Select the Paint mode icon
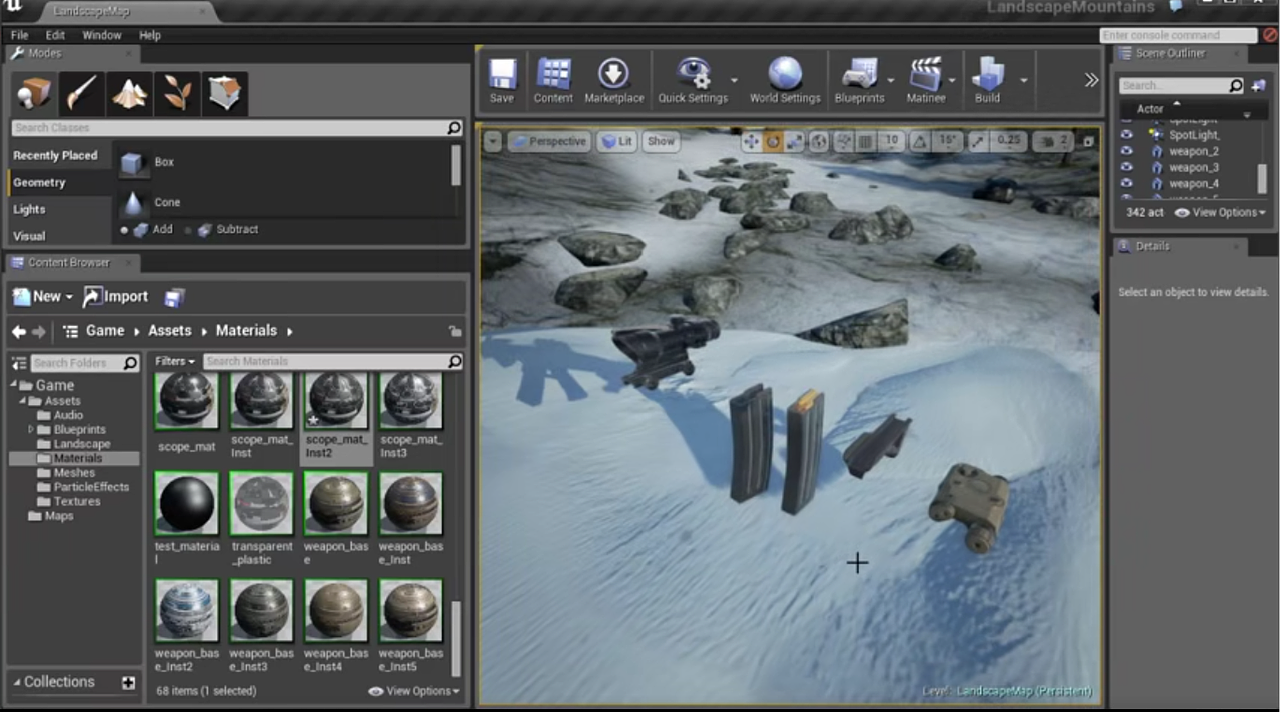 (x=81, y=93)
